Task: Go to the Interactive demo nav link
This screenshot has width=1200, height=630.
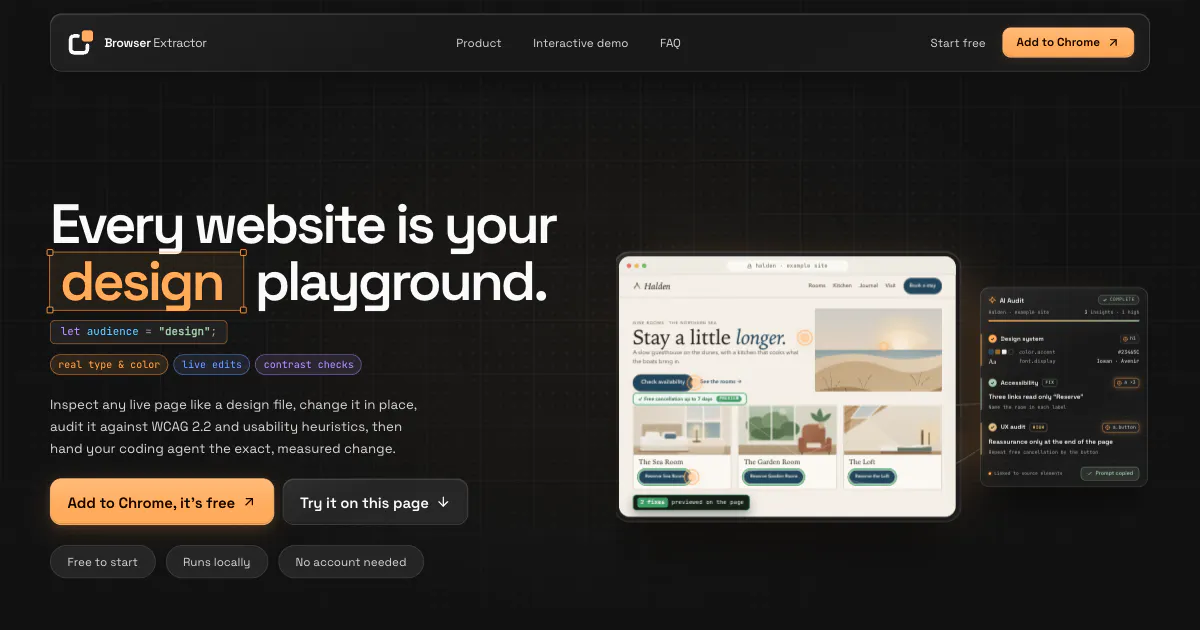Action: tap(581, 43)
